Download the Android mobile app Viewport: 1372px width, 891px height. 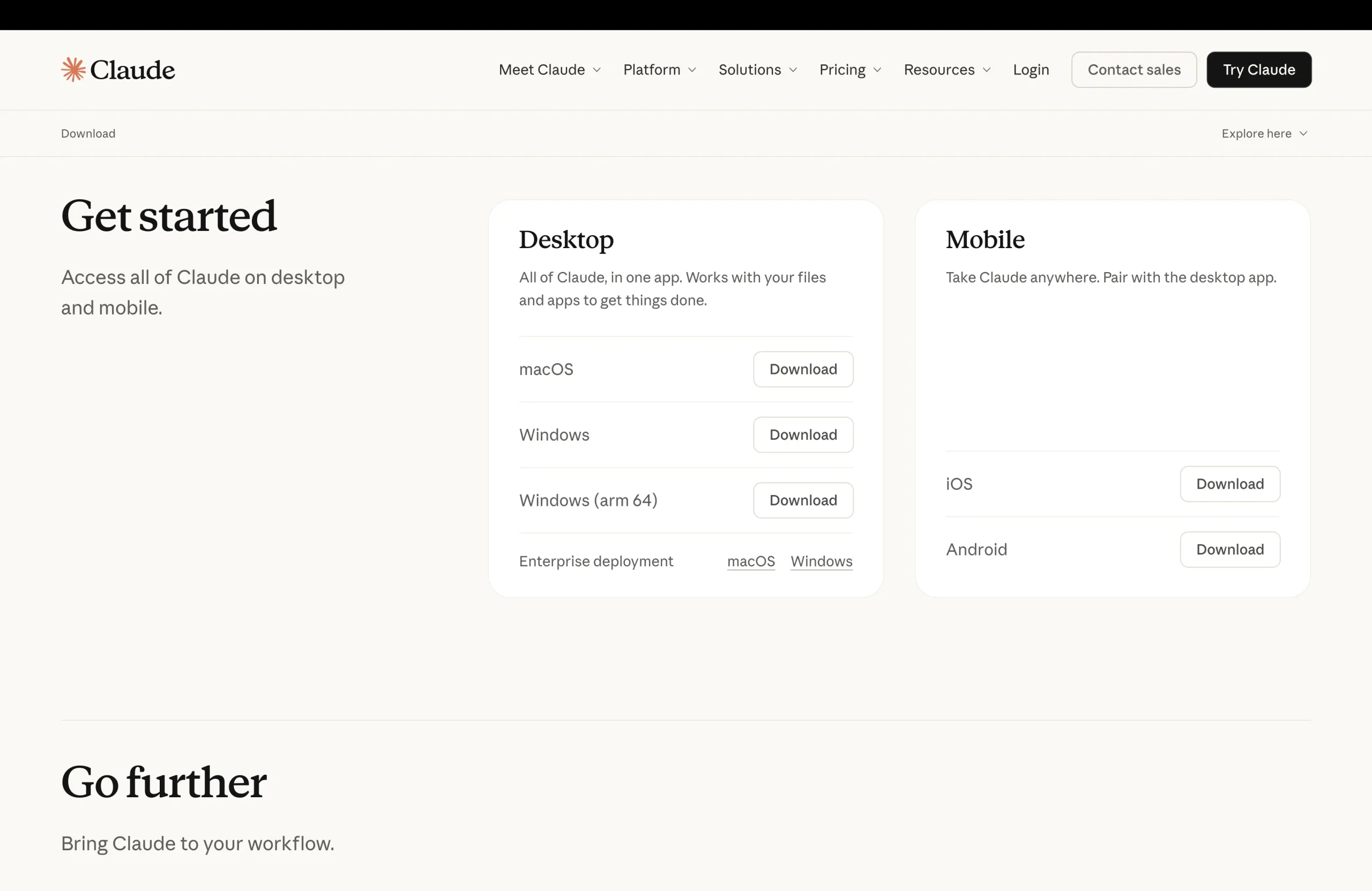[1230, 550]
